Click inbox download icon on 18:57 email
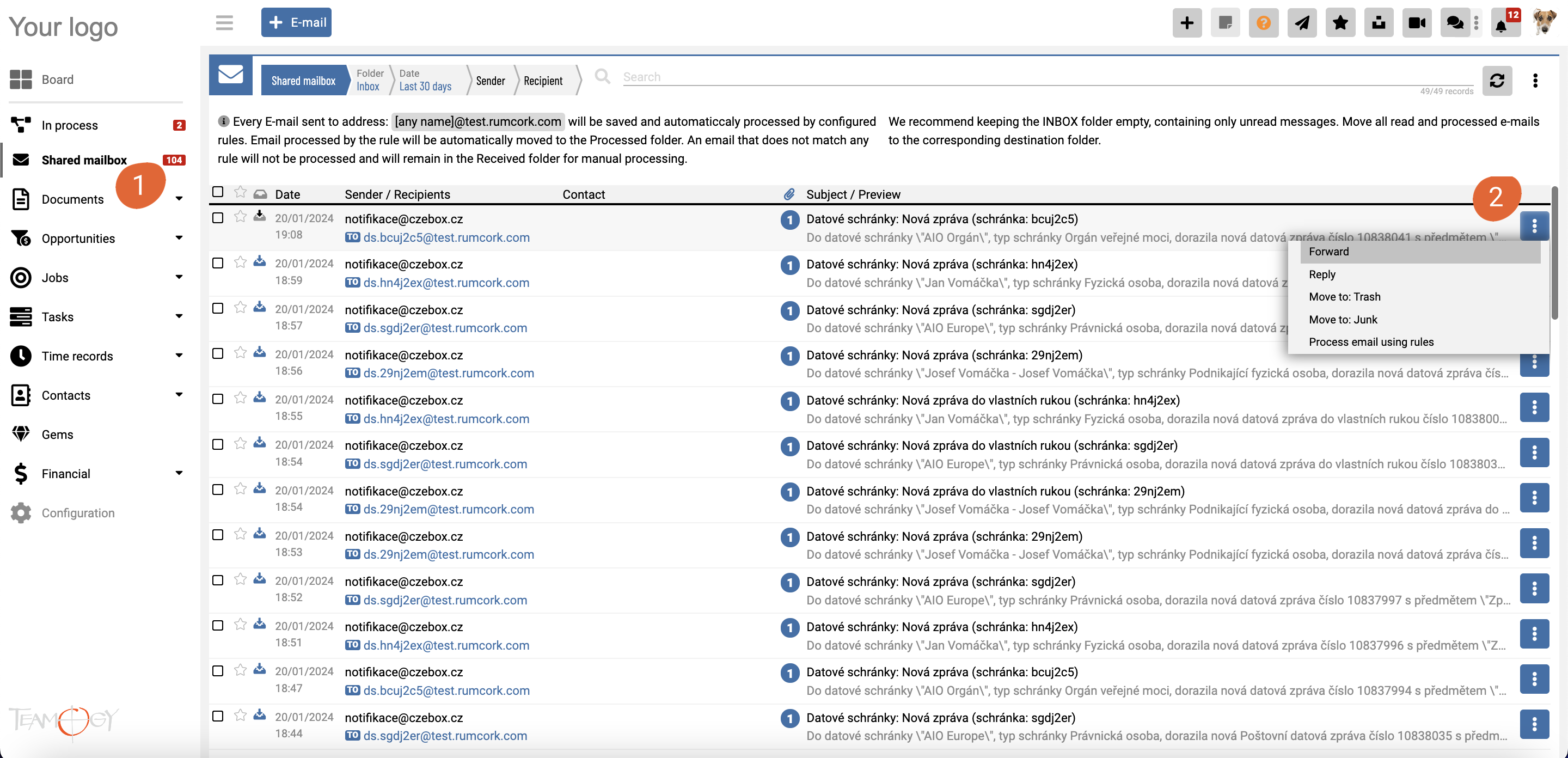 click(259, 306)
